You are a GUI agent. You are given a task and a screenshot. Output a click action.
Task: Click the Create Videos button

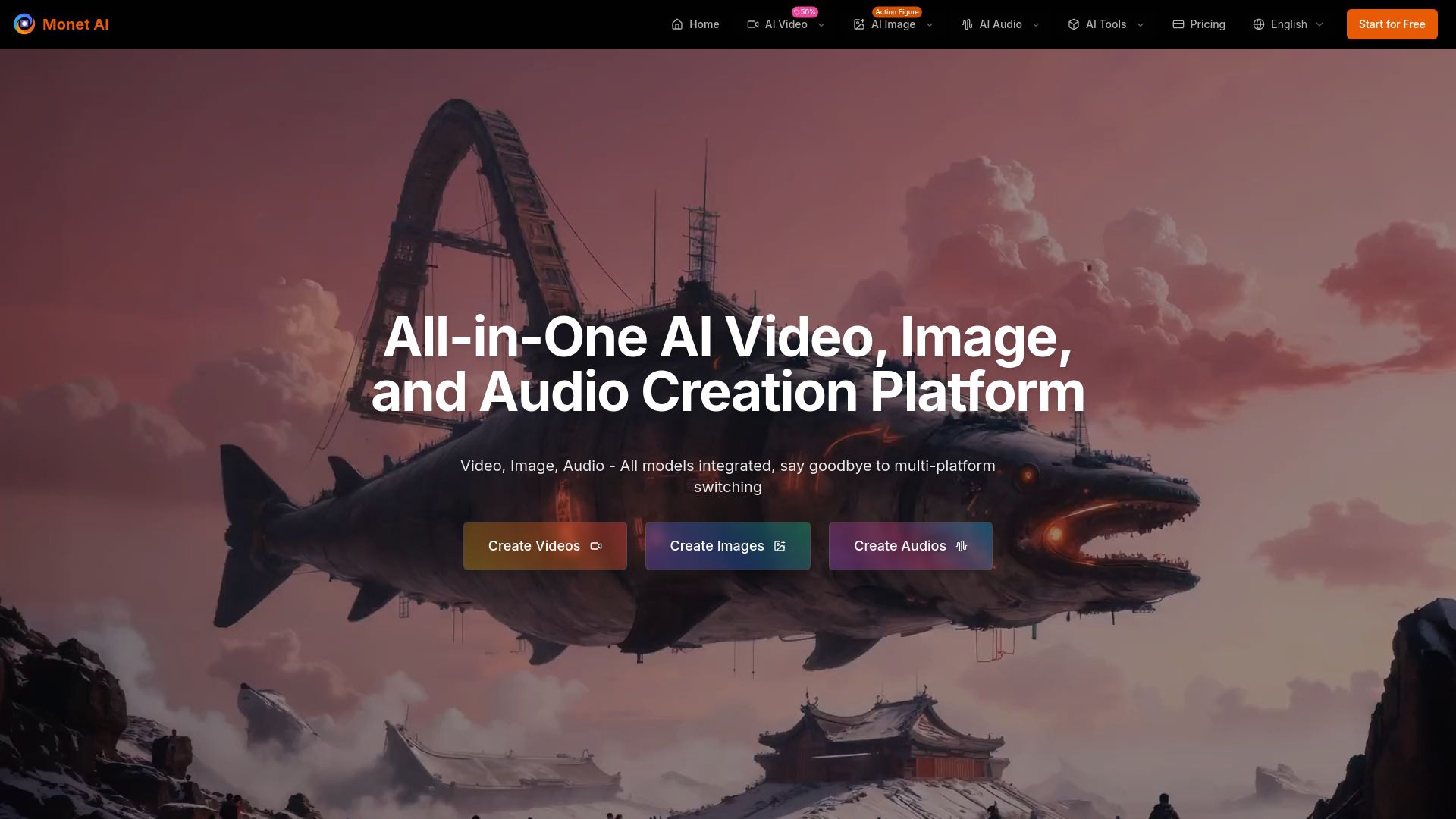tap(544, 546)
